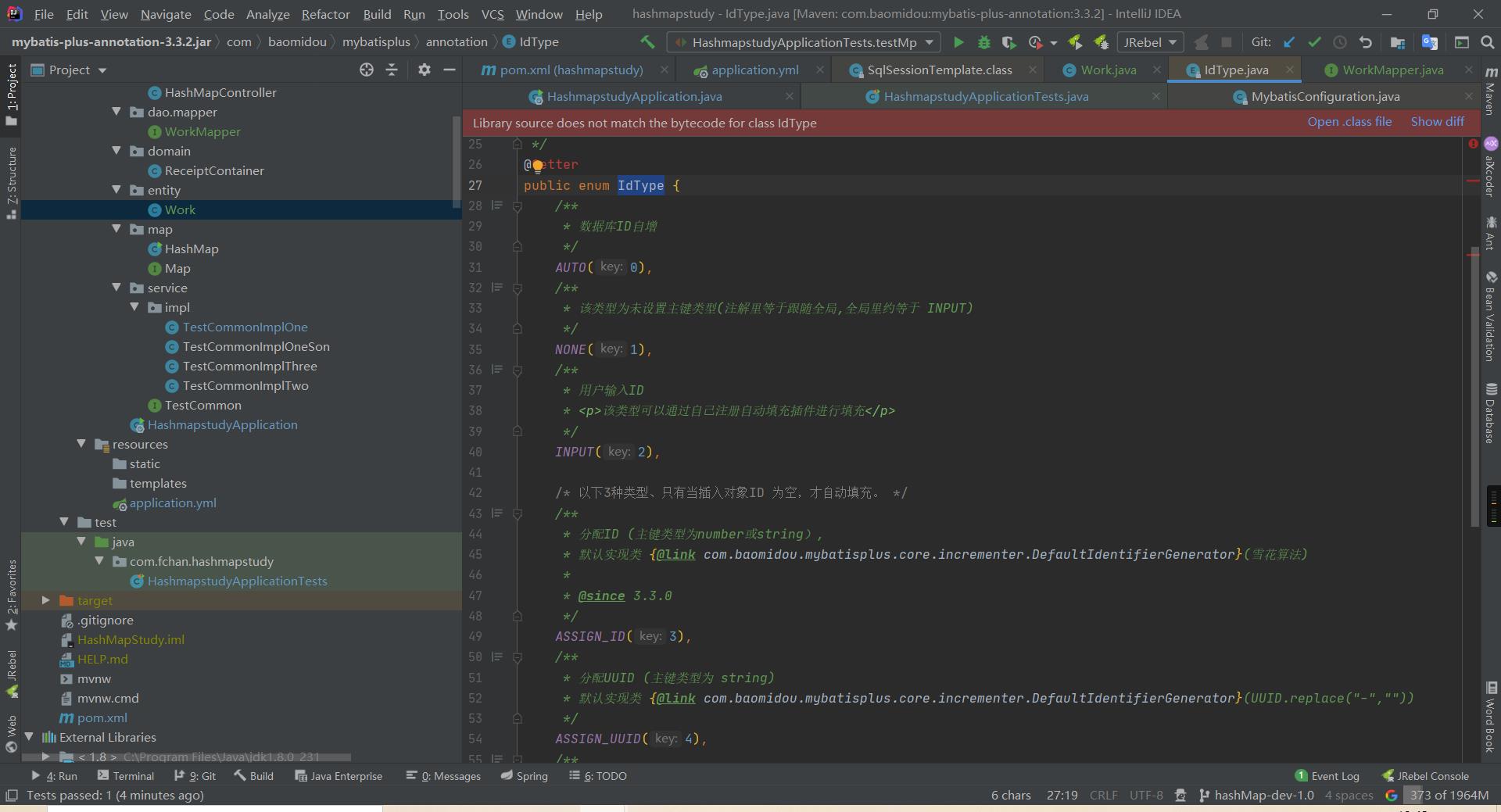The height and width of the screenshot is (812, 1501).
Task: Click the CRLF line separator widget
Action: [x=1103, y=796]
